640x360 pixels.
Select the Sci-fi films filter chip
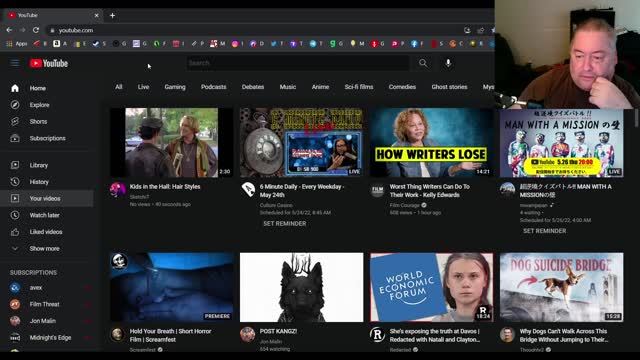tap(359, 87)
